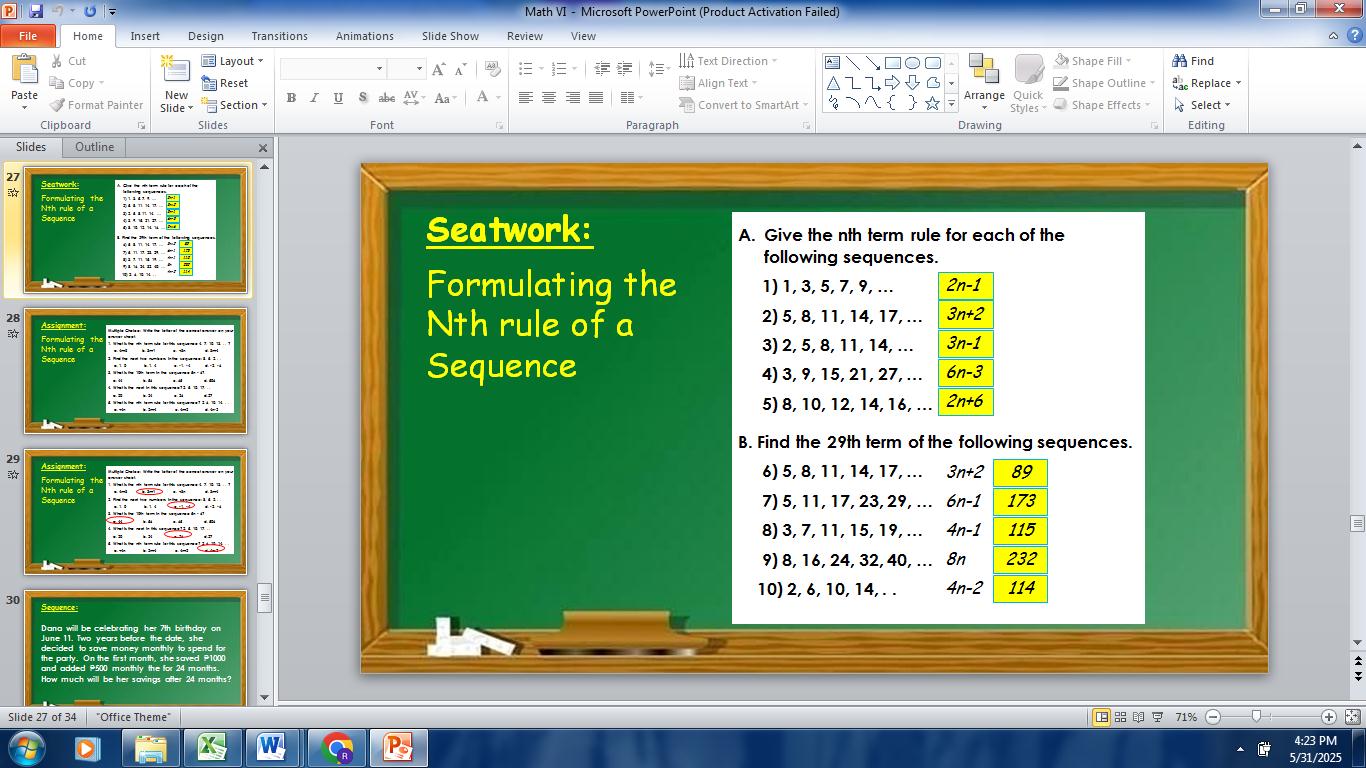Close the slides pane
Screen dimensions: 1366x768
[x=263, y=148]
